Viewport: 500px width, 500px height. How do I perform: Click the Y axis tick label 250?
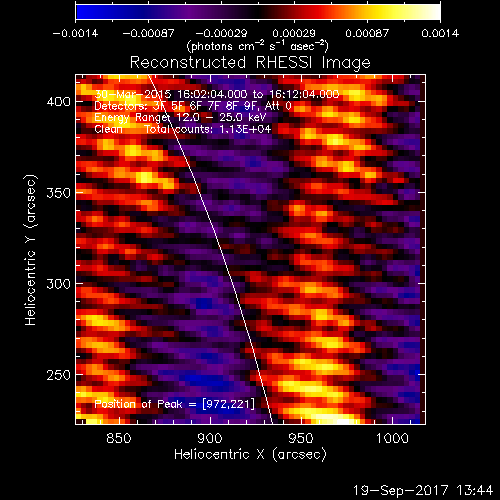pos(59,375)
